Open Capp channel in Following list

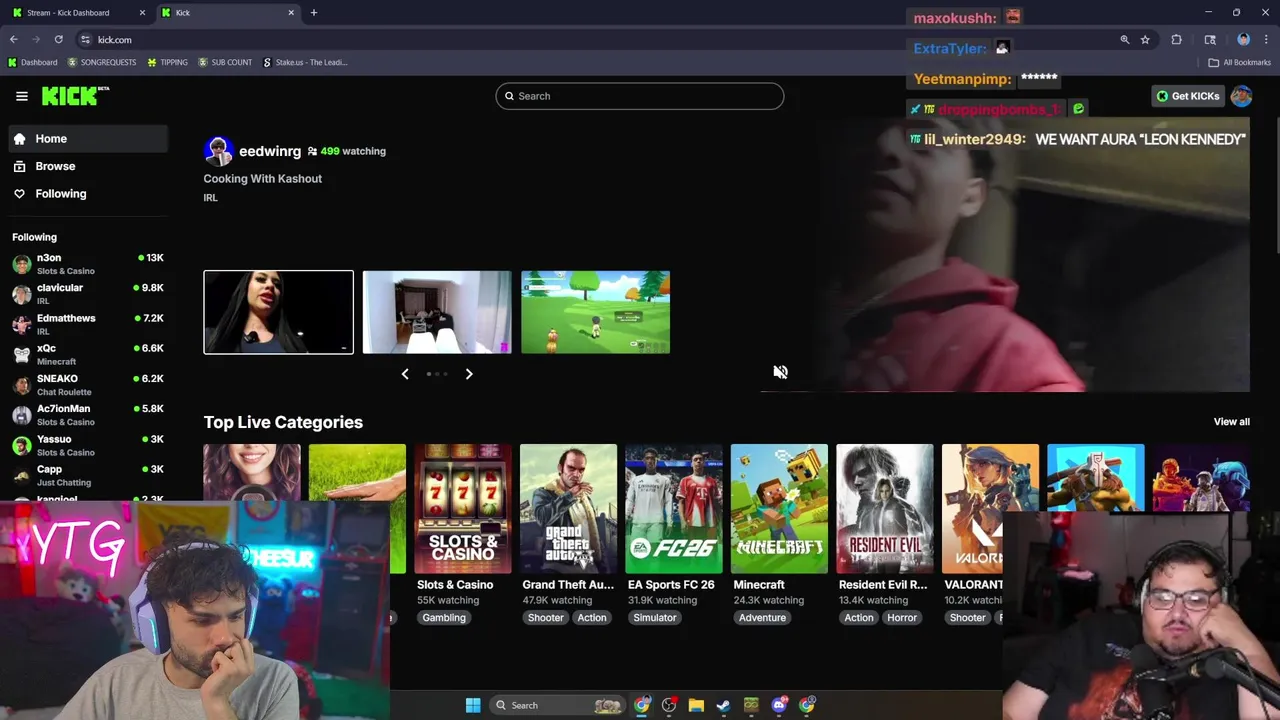(x=88, y=475)
